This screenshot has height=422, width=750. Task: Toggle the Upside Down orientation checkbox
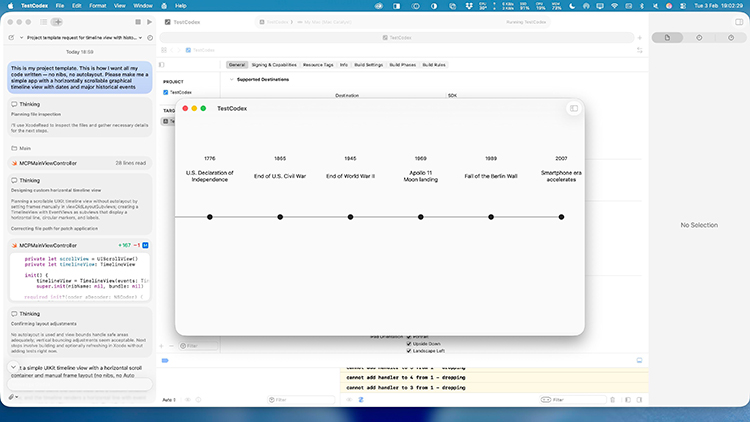point(409,343)
